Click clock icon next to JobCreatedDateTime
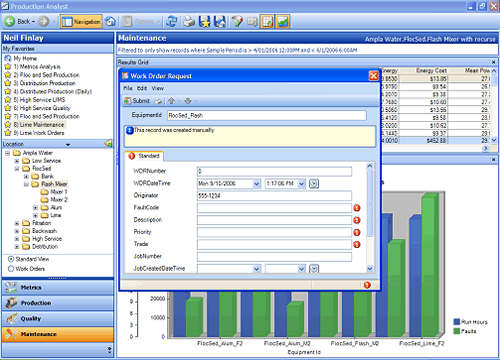The image size is (500, 360). pyautogui.click(x=314, y=269)
